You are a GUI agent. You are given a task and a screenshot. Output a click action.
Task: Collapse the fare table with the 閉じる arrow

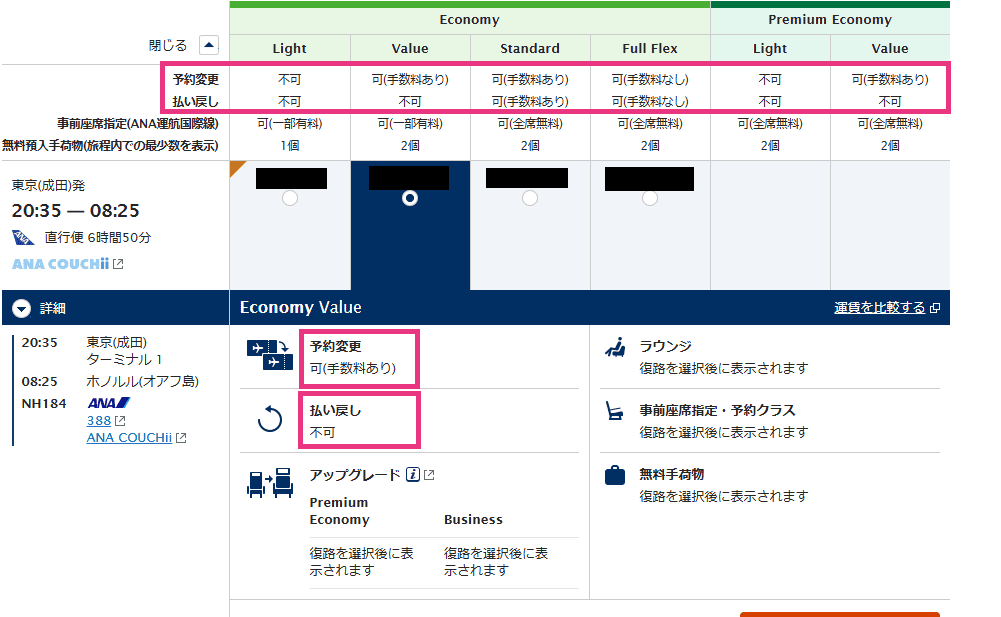point(209,45)
